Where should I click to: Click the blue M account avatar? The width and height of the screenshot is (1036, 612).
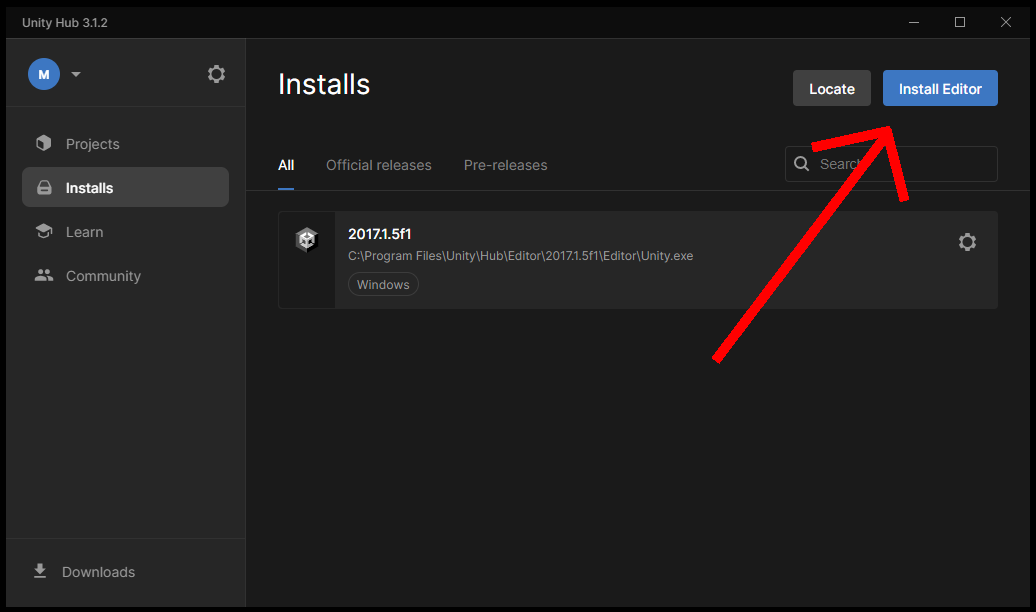pos(44,74)
